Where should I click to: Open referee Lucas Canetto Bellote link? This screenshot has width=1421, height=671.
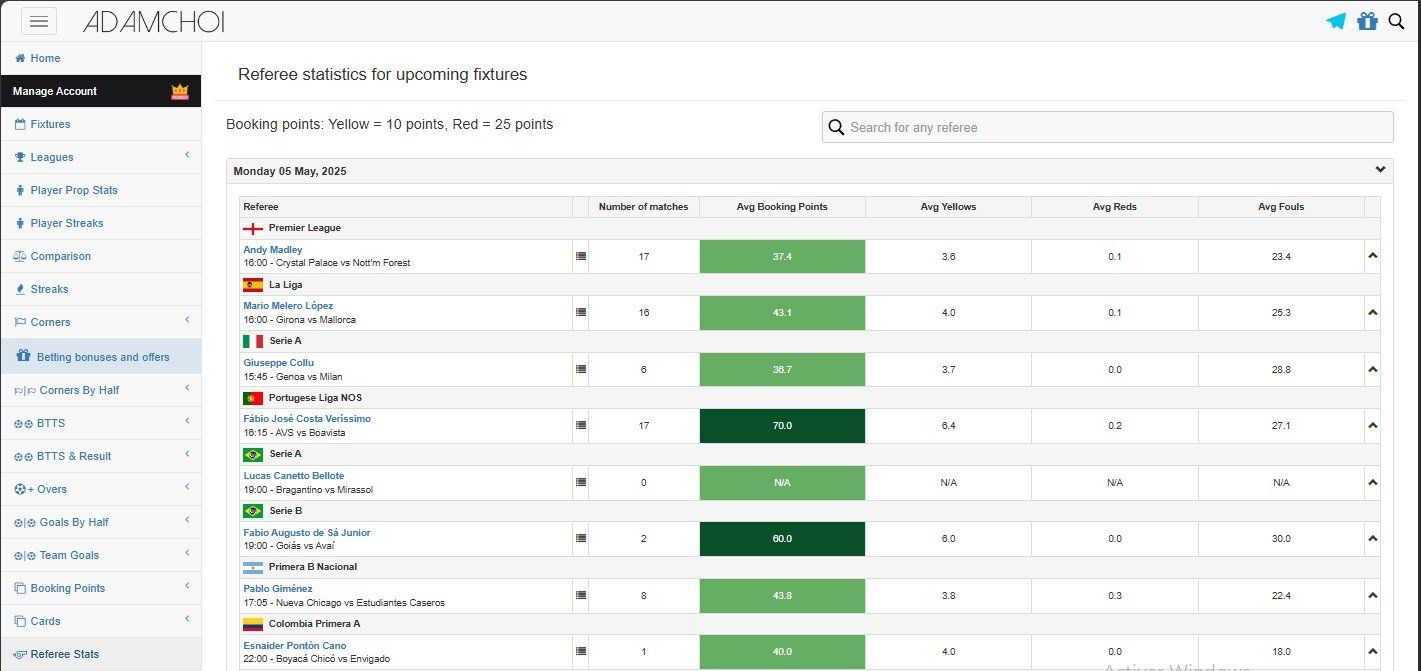coord(294,476)
